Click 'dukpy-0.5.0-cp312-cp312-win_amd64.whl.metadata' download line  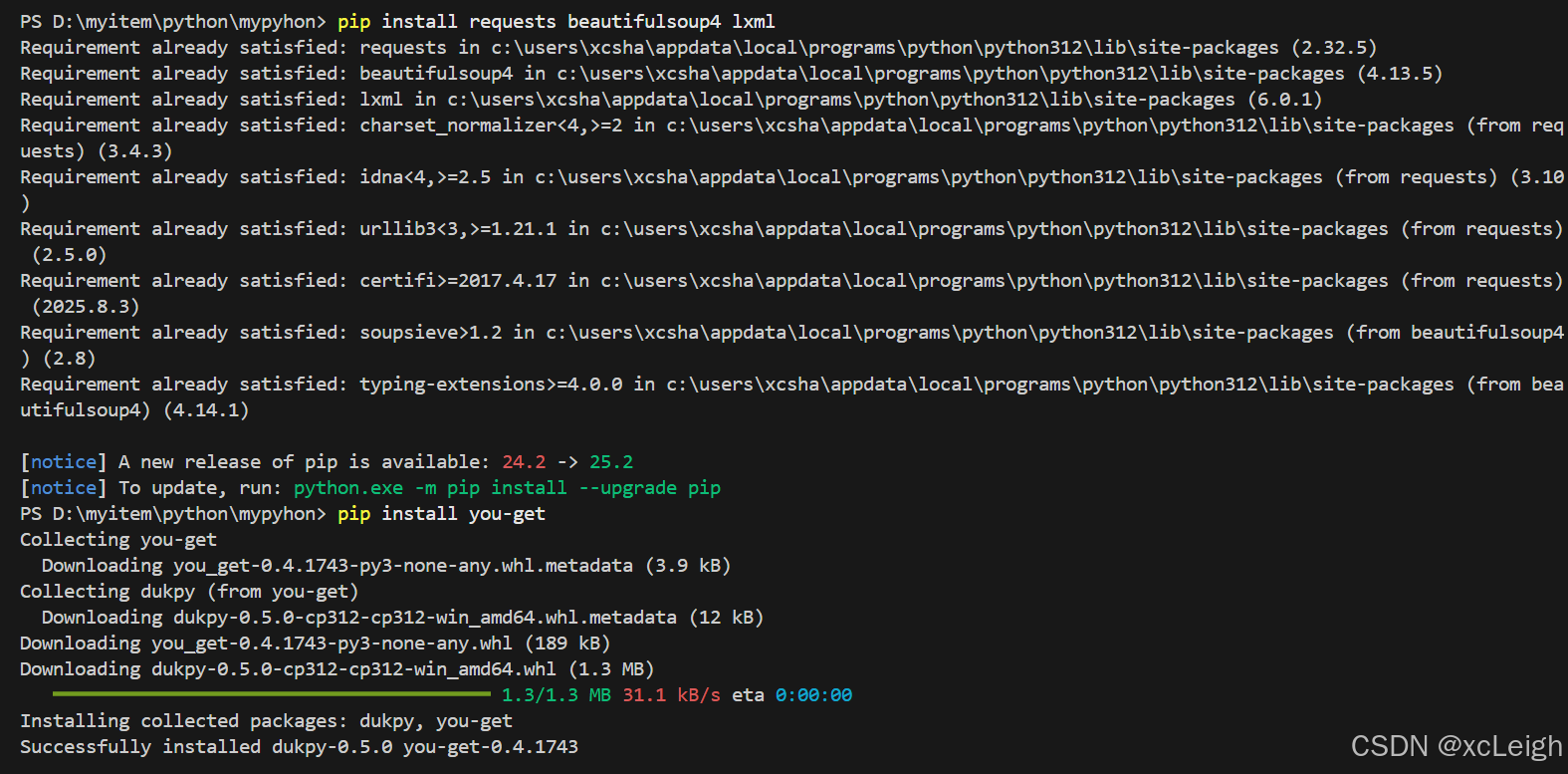pos(403,618)
